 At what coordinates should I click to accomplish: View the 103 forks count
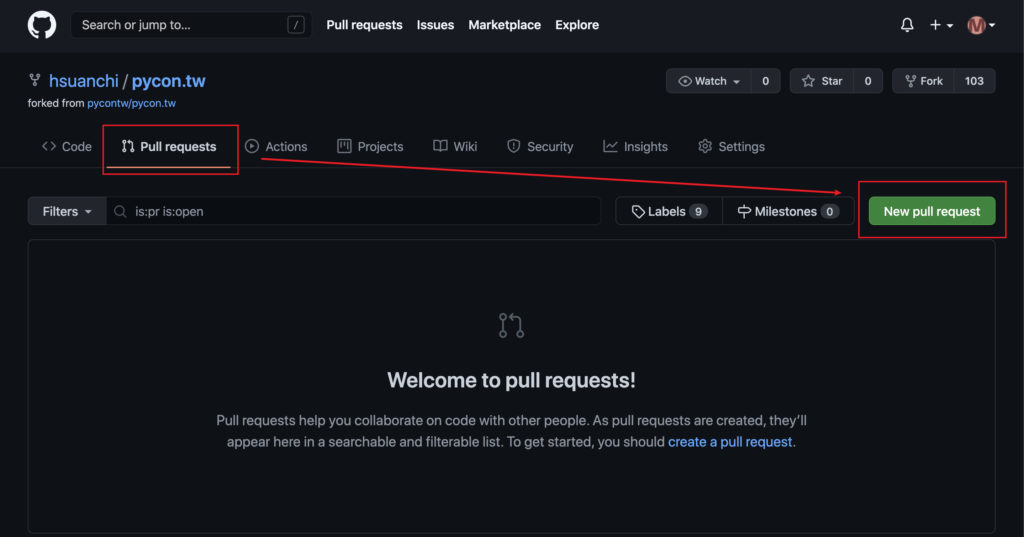click(x=974, y=81)
